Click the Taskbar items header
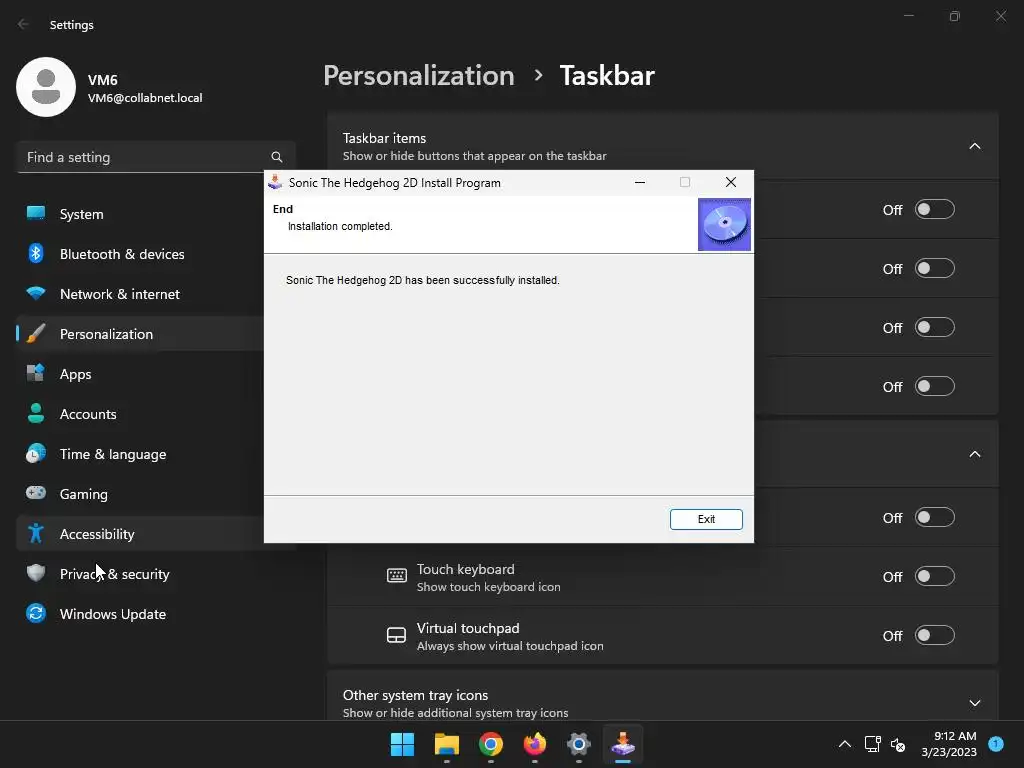The width and height of the screenshot is (1024, 768). [662, 146]
